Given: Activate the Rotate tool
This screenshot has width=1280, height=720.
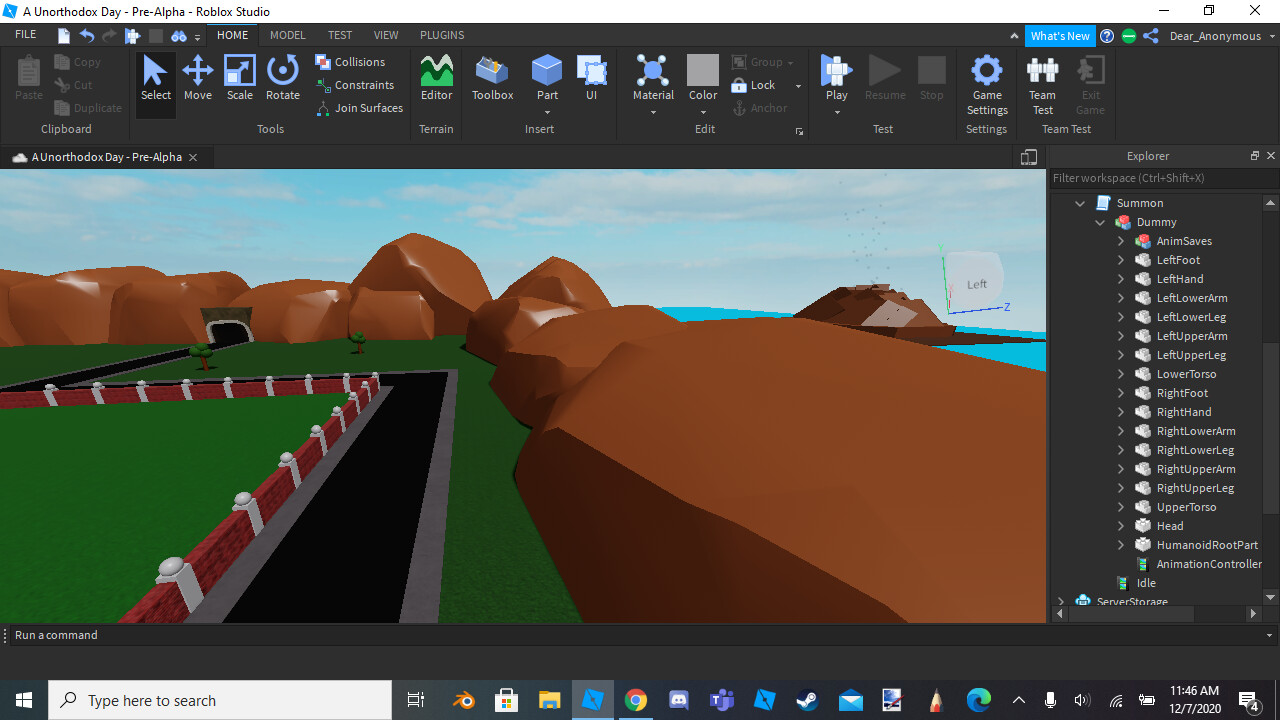Looking at the screenshot, I should 283,78.
